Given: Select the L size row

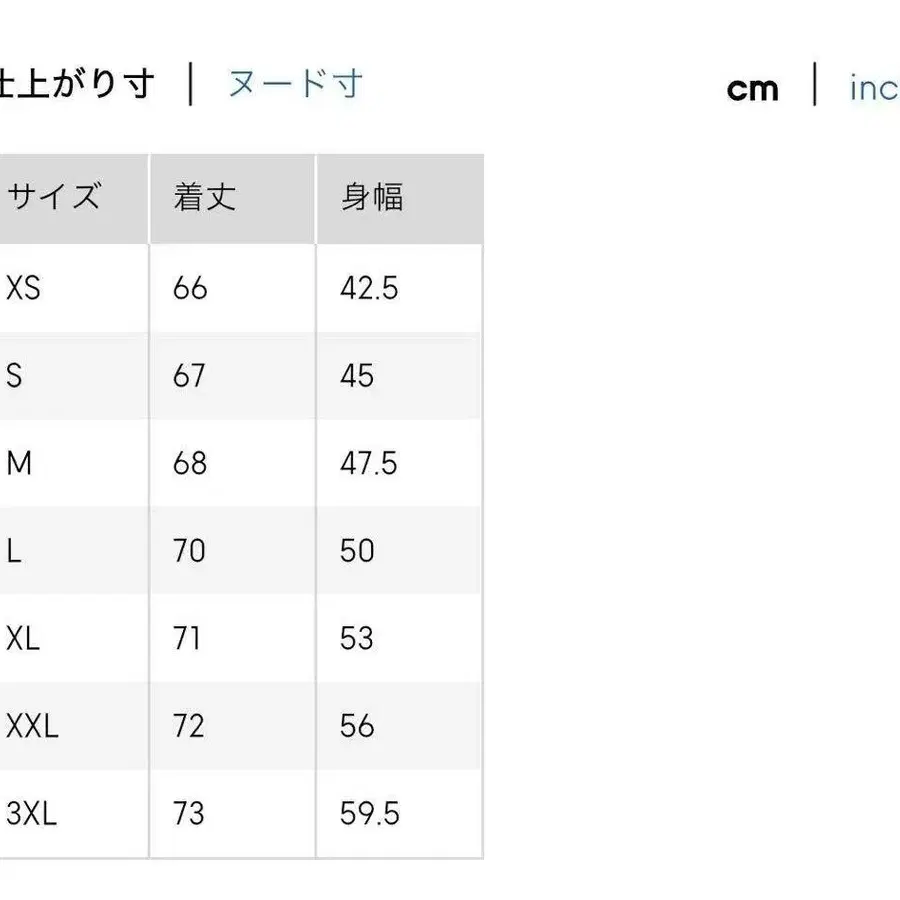Looking at the screenshot, I should pos(10,551).
